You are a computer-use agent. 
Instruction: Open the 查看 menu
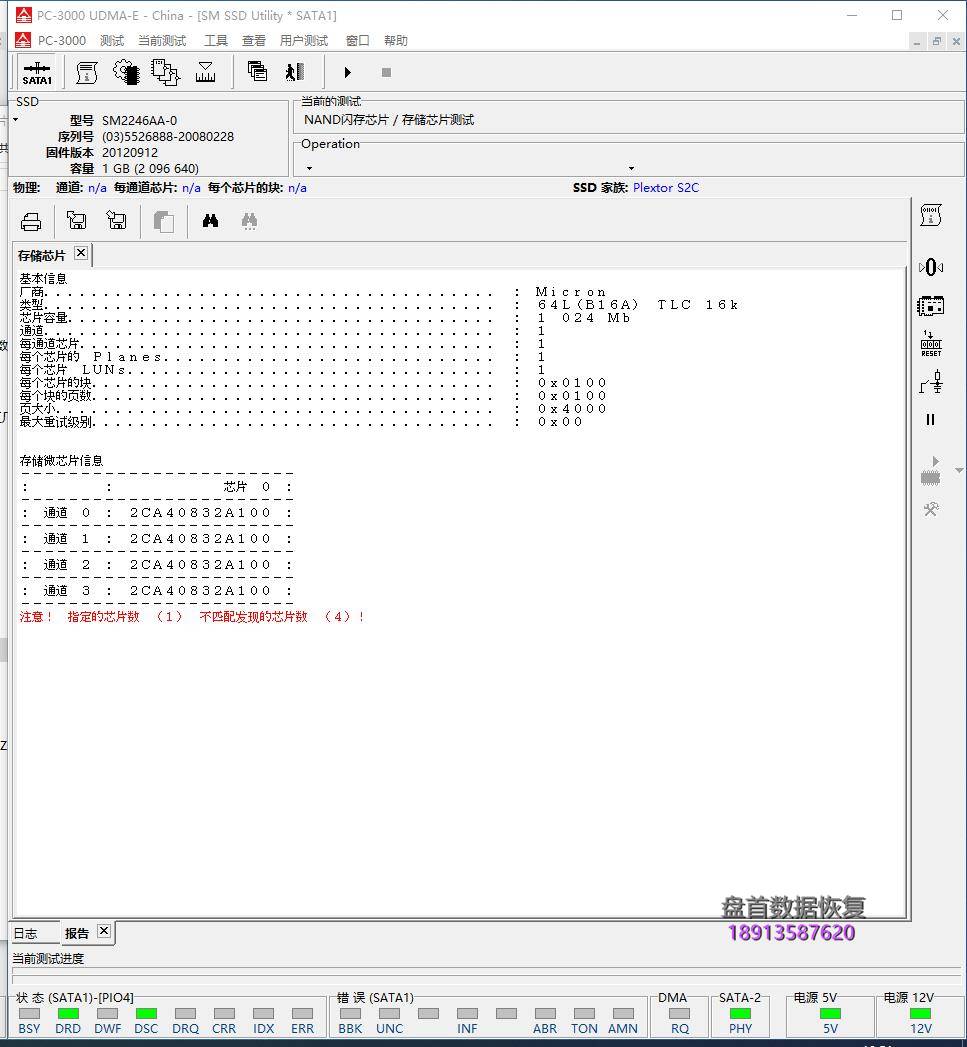click(254, 41)
